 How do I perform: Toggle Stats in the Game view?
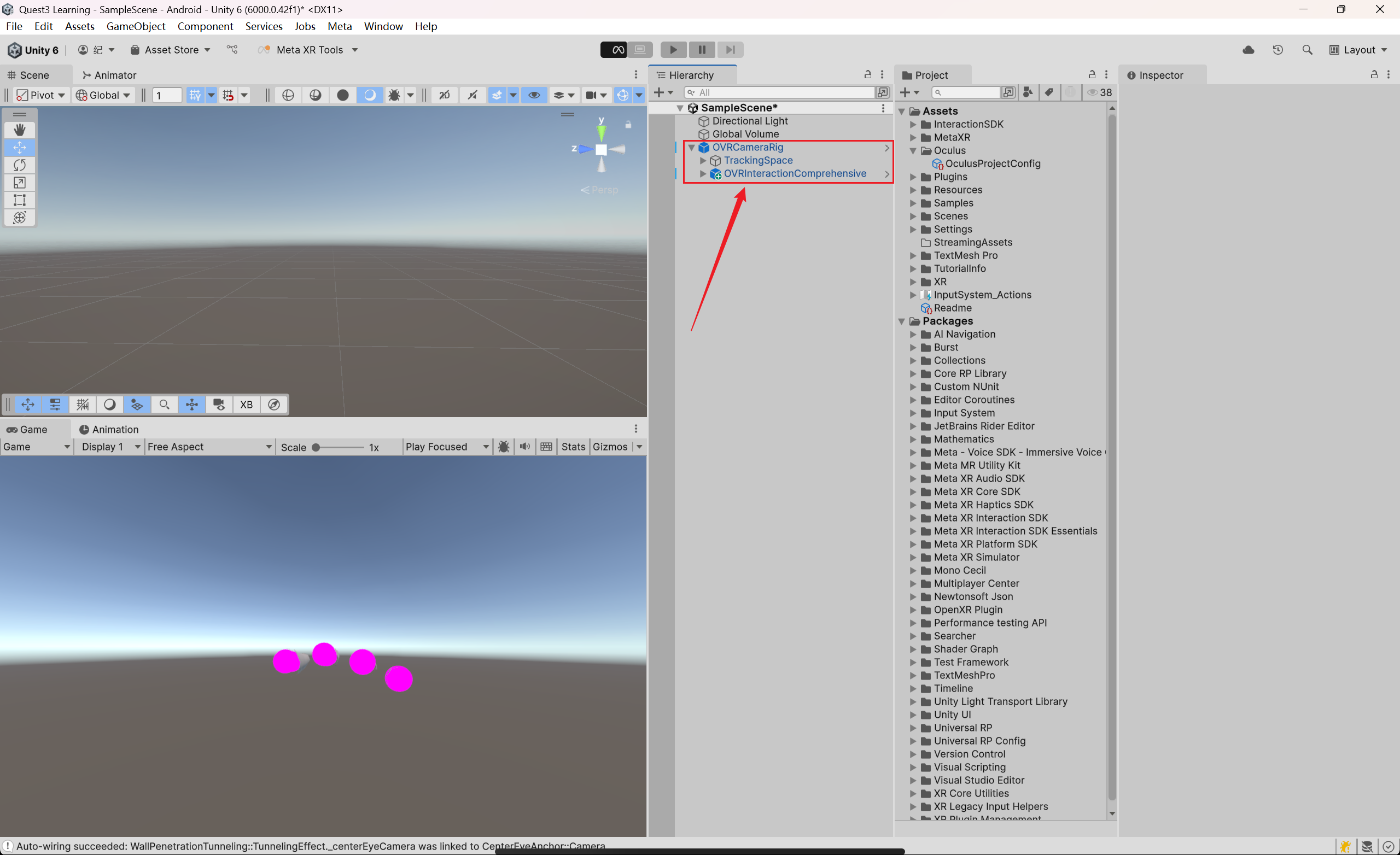[573, 447]
